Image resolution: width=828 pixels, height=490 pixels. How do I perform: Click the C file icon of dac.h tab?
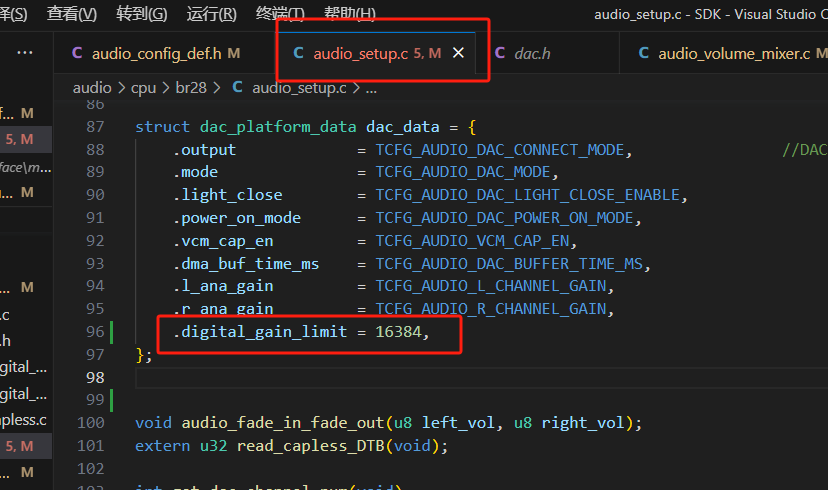coord(500,53)
